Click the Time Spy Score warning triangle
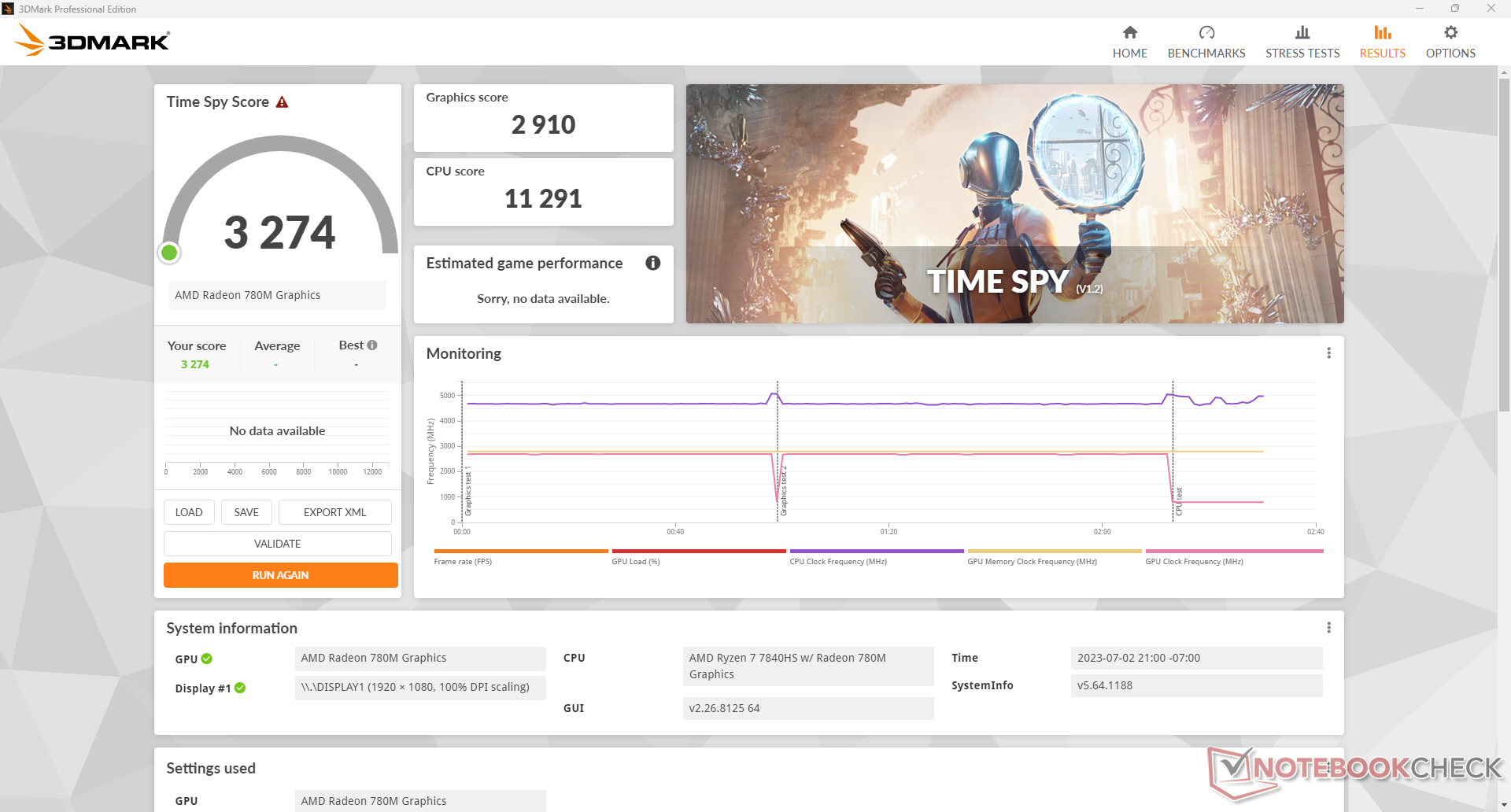Screen dimensions: 1511x812 point(282,102)
